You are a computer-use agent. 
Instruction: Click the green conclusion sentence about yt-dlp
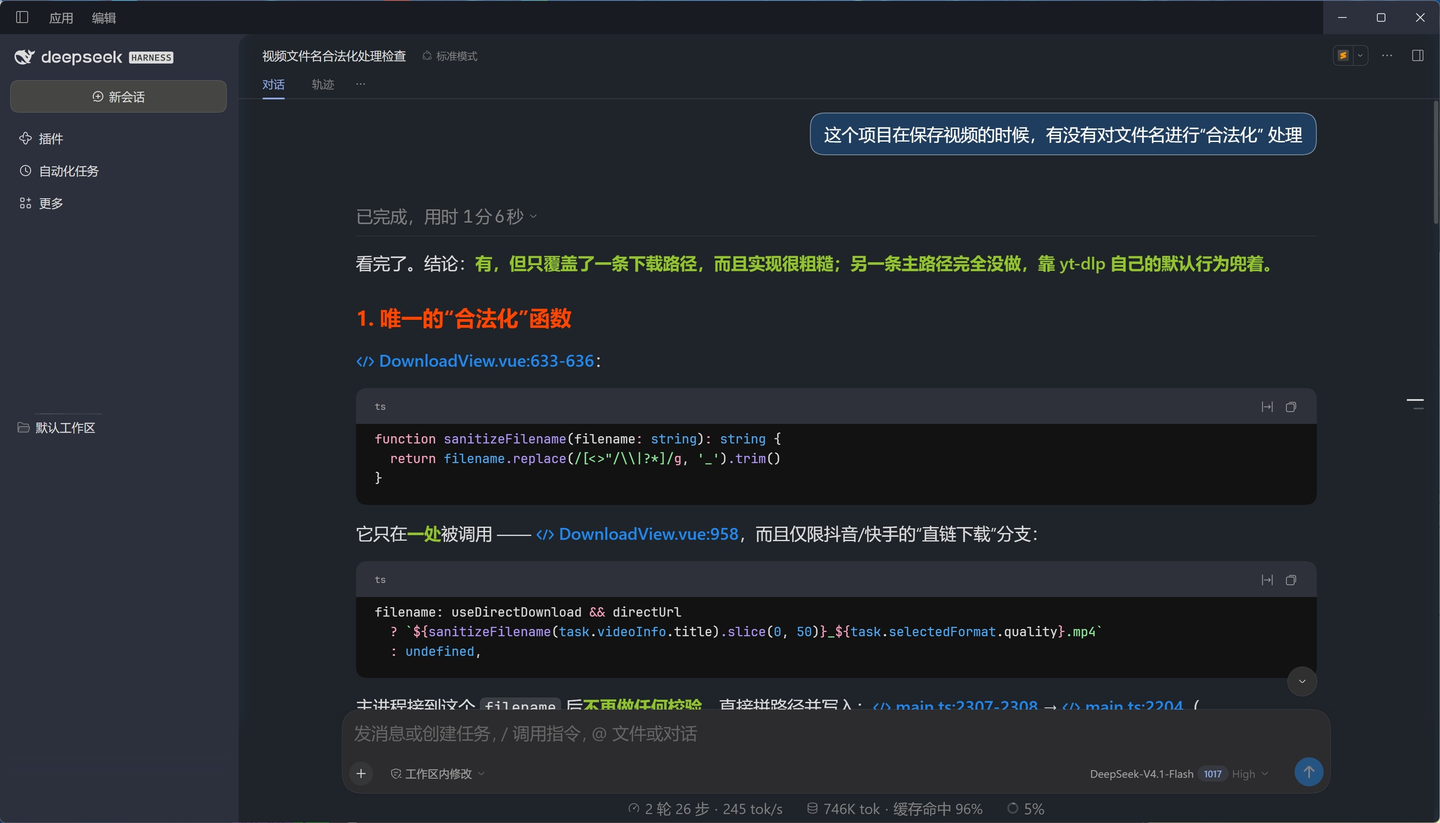coord(876,265)
